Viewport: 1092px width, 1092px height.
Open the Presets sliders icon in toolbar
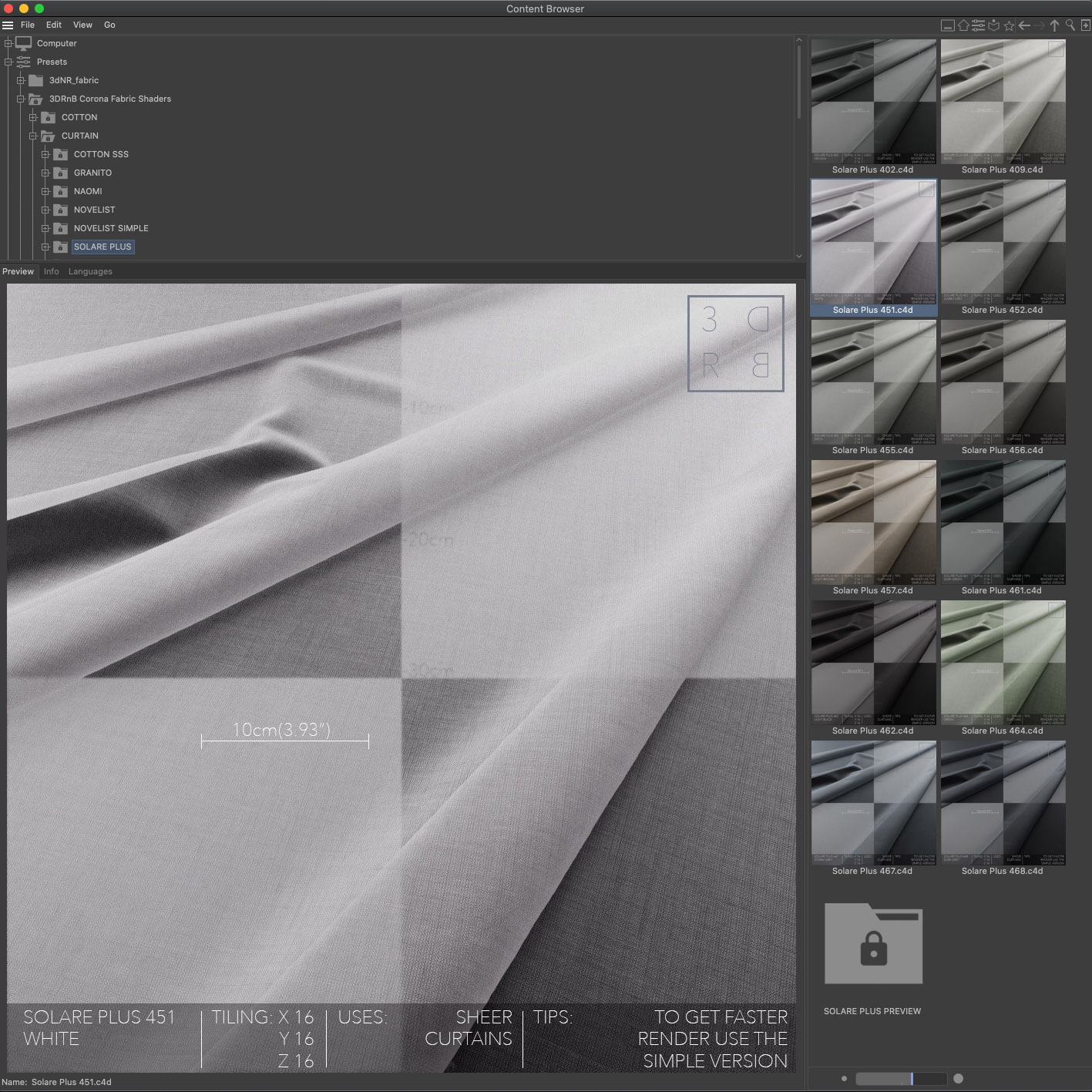coord(978,25)
